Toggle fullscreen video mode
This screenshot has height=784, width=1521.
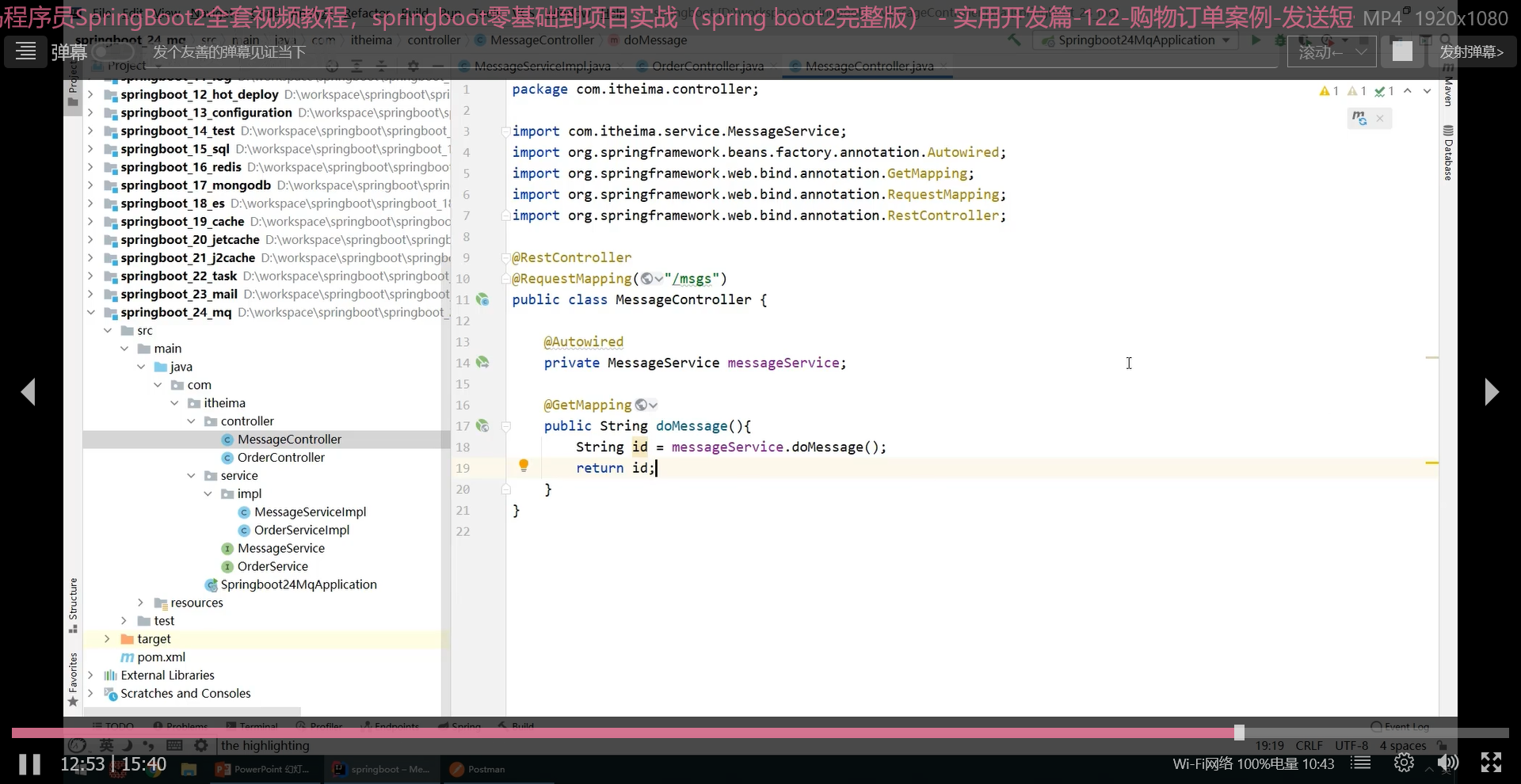click(1491, 763)
